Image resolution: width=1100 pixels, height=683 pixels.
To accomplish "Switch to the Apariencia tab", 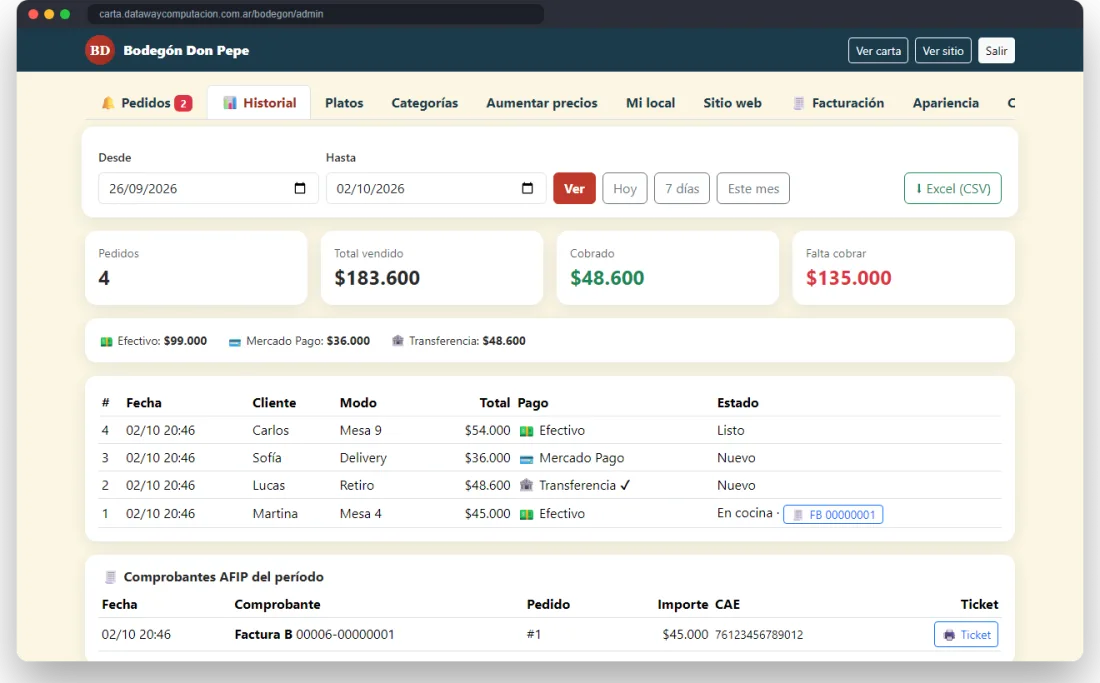I will 946,103.
